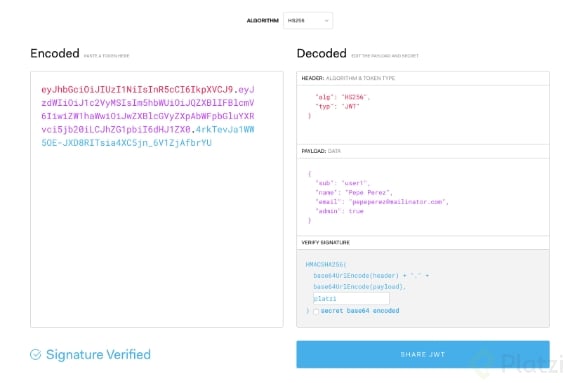Click the HEADER: Algorithm & Token Type section title

pyautogui.click(x=348, y=78)
